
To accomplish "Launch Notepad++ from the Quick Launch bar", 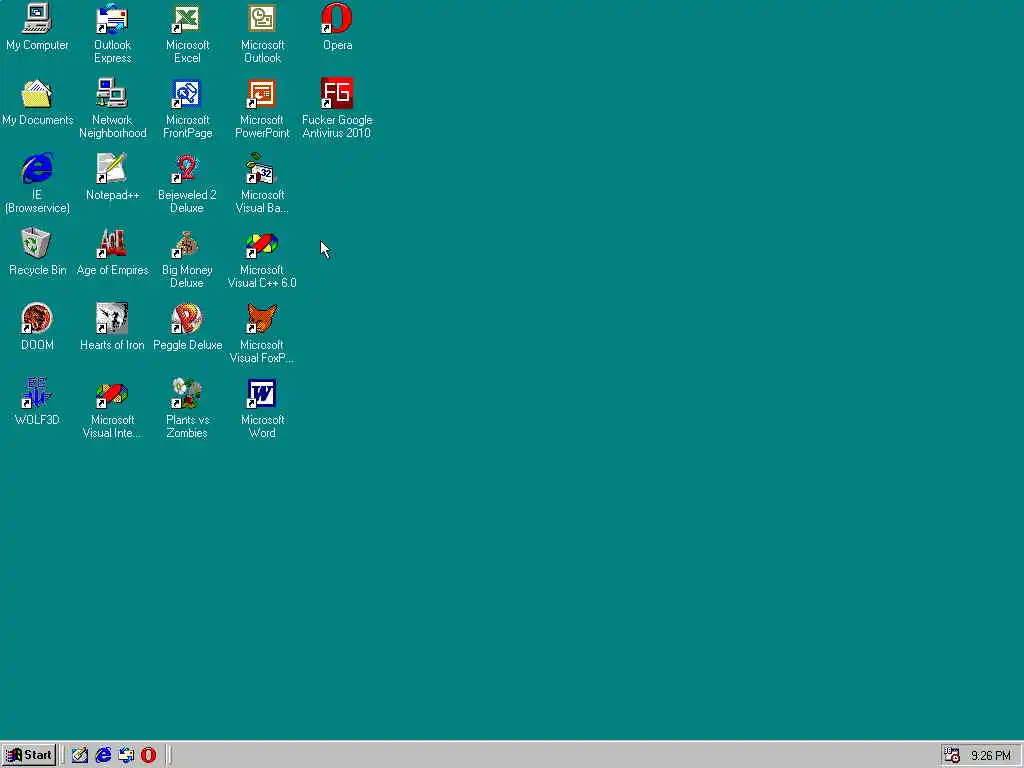I will 80,755.
